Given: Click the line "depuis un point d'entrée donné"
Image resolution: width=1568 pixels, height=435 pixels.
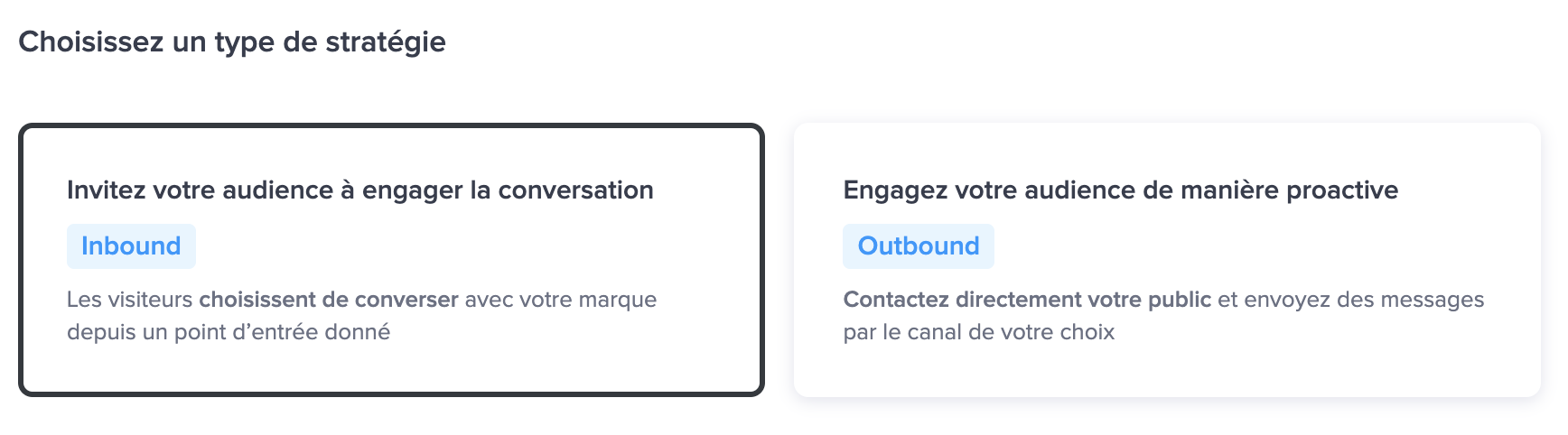Looking at the screenshot, I should (229, 332).
